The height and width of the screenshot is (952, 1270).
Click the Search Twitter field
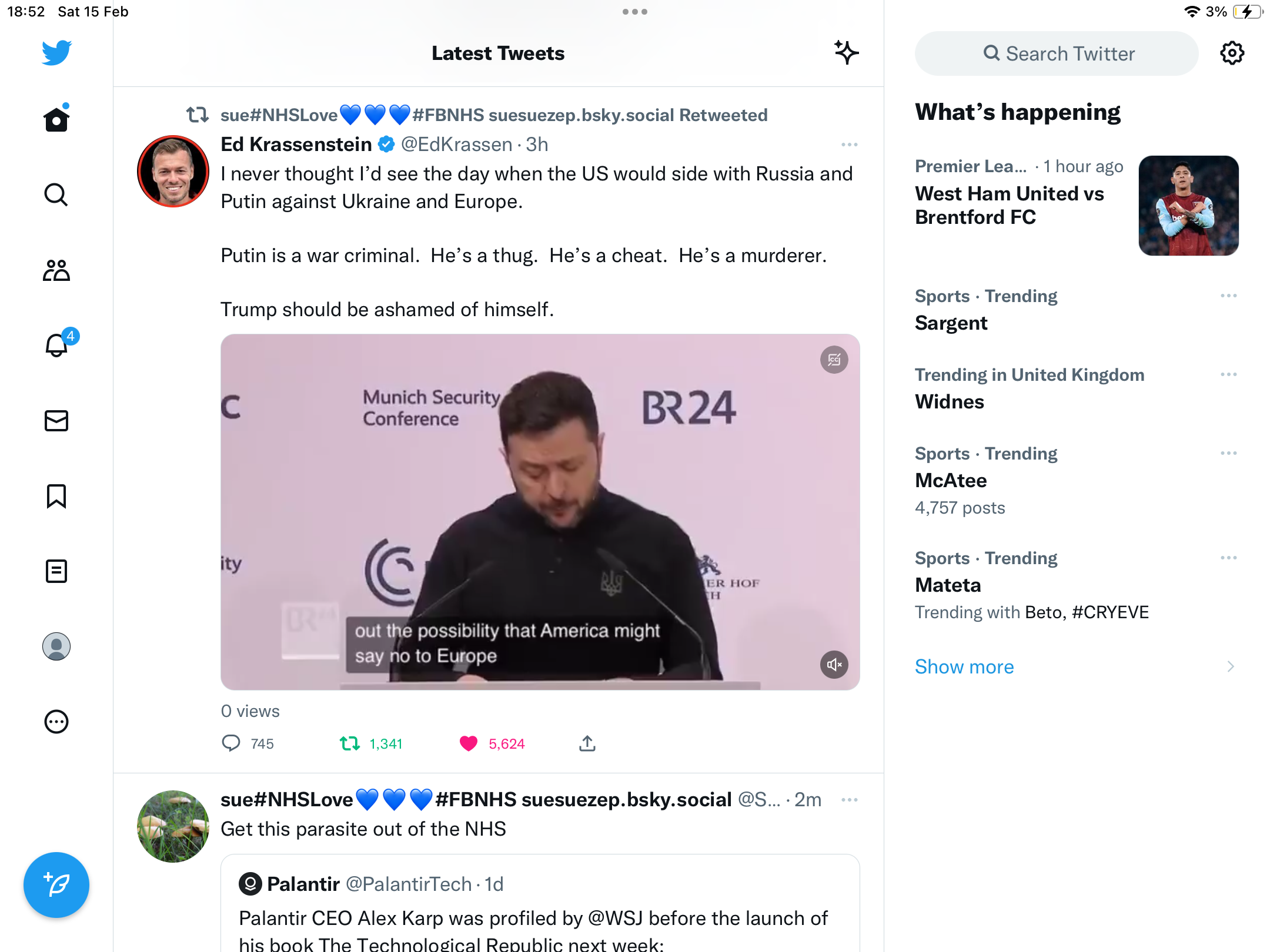coord(1057,53)
